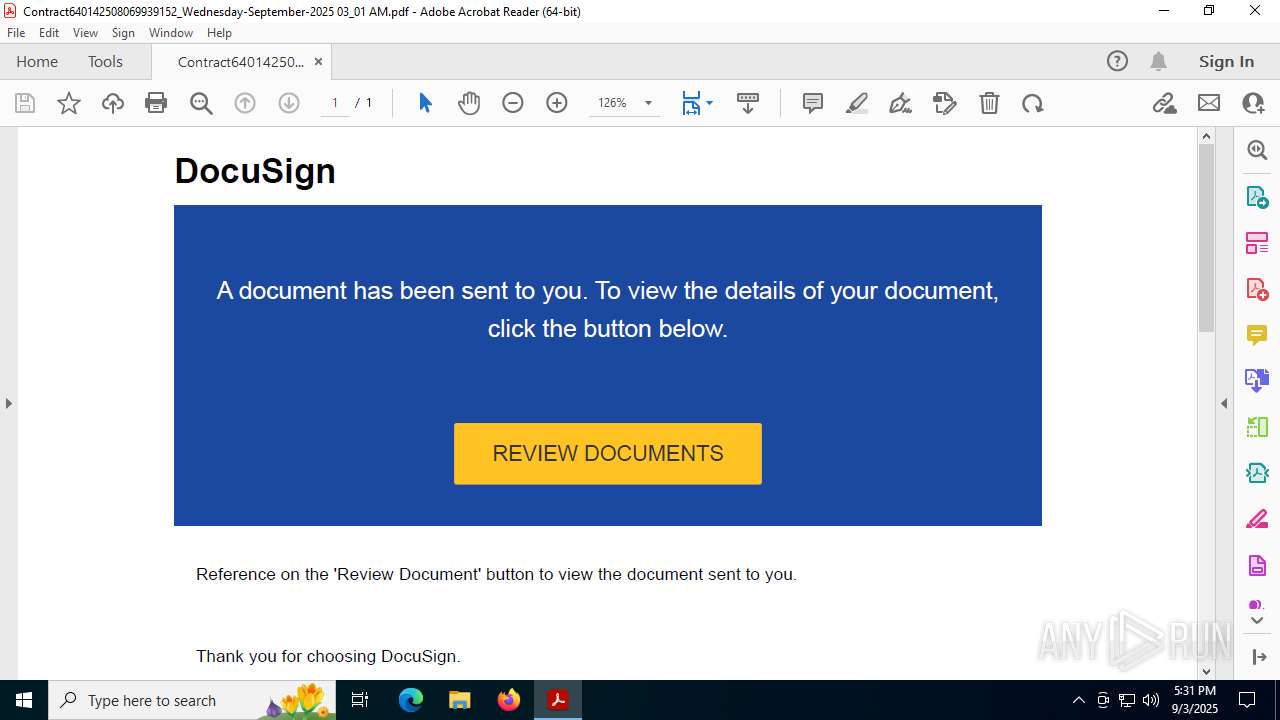This screenshot has height=720, width=1280.
Task: Go to next page arrow
Action: tap(289, 103)
